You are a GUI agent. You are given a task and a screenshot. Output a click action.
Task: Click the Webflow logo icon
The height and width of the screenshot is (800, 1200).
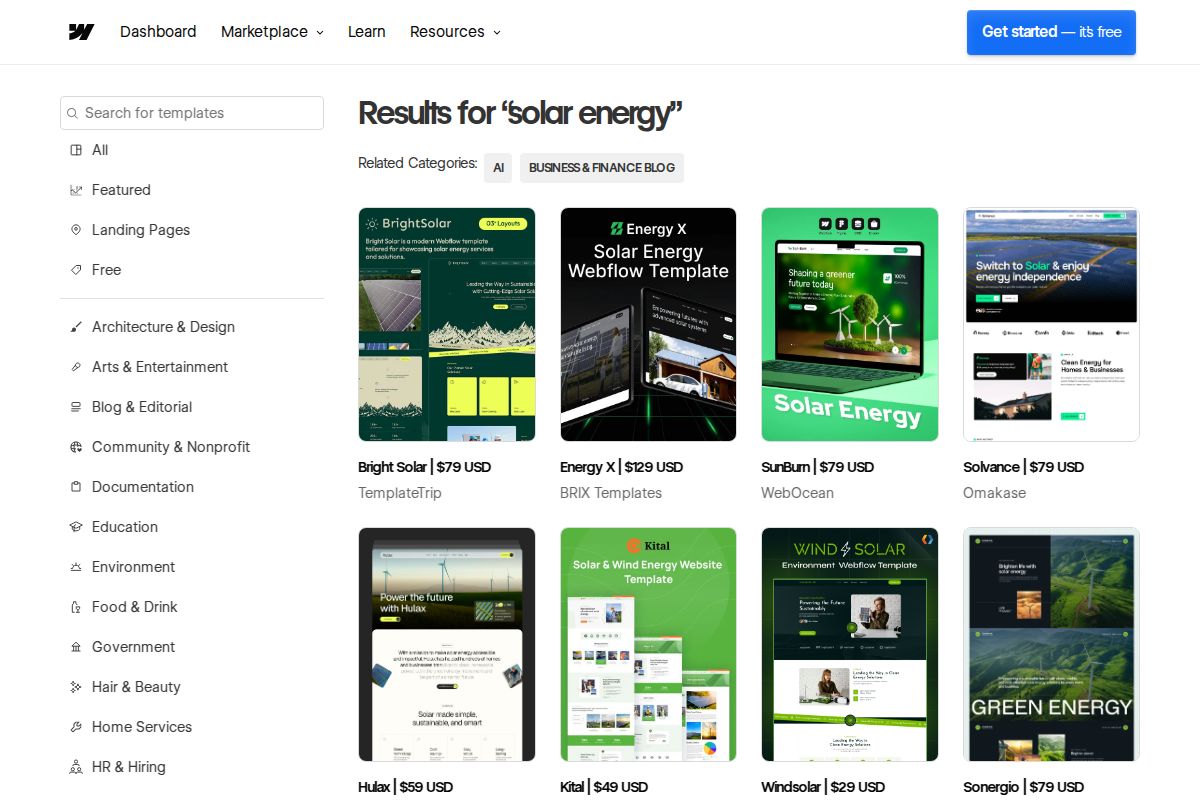(x=81, y=32)
